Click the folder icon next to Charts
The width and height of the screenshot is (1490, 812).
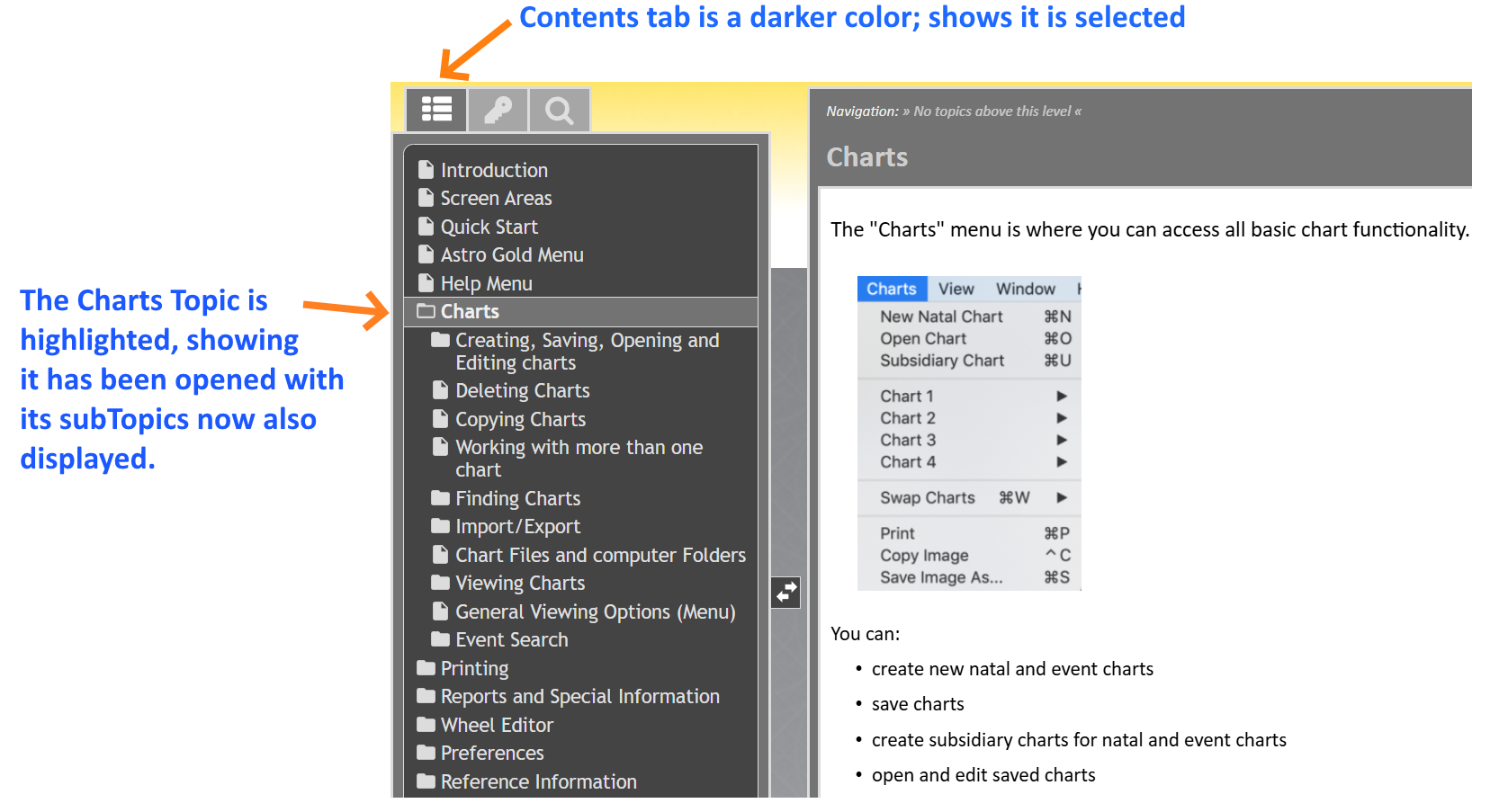pos(425,310)
